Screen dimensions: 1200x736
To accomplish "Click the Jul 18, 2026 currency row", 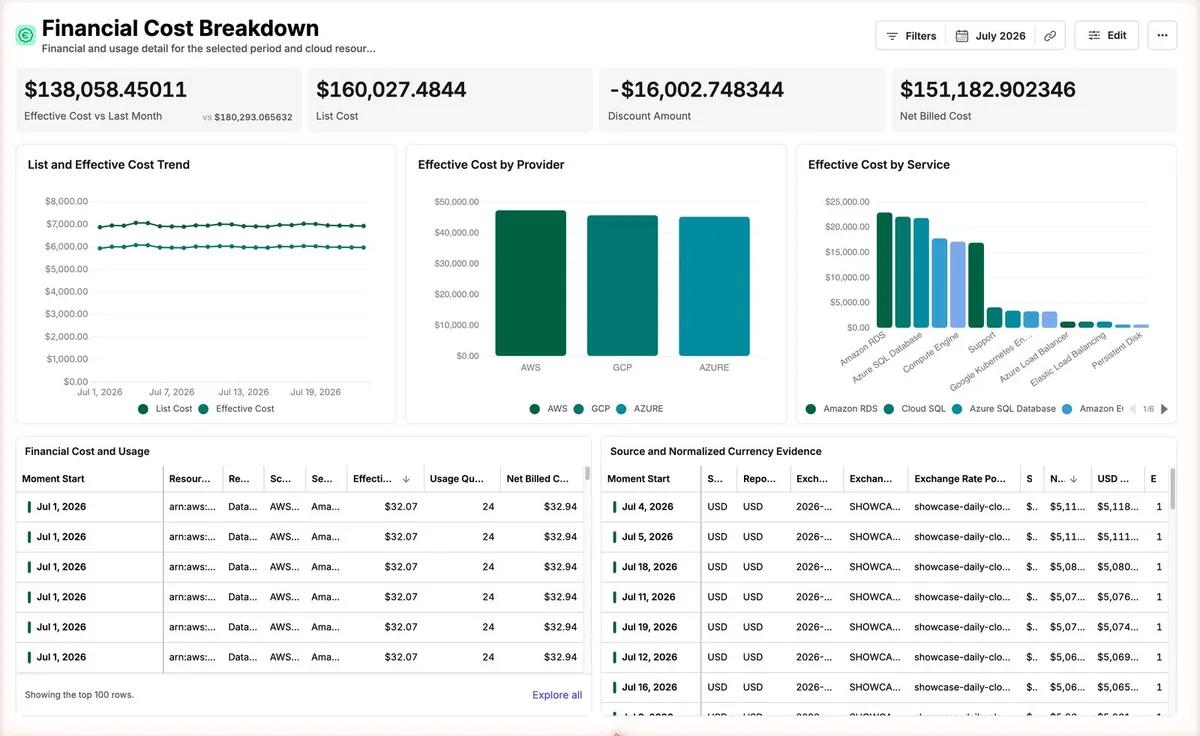I will pos(883,567).
